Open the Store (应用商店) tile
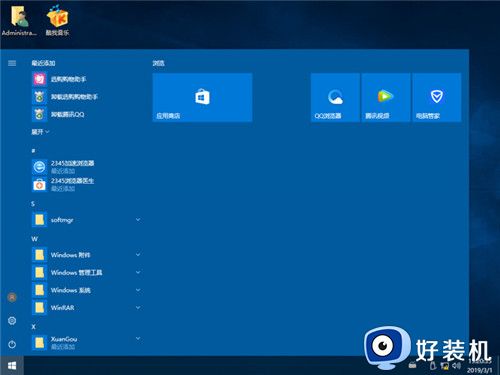The image size is (500, 375). 202,97
